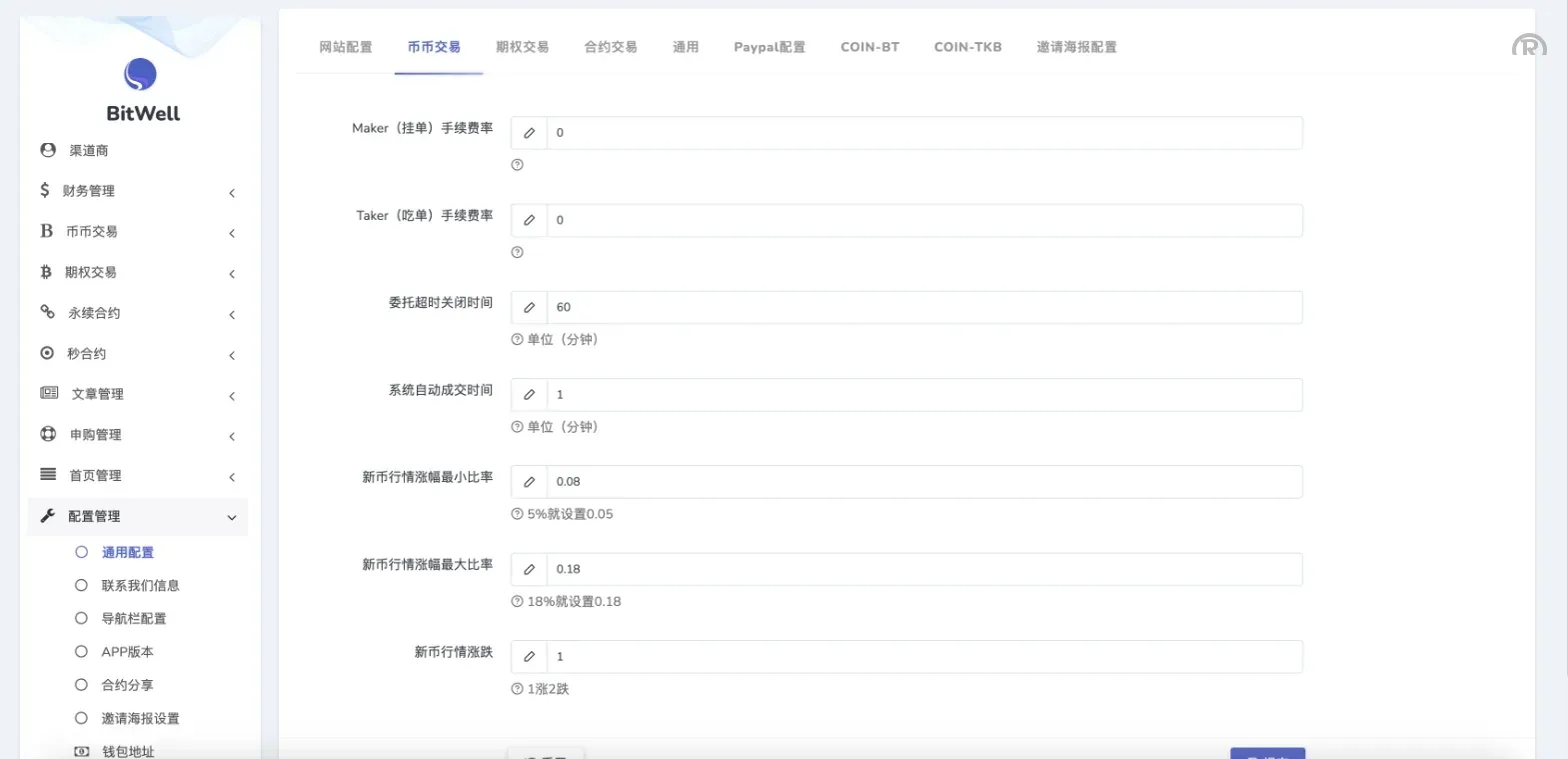Open the 钱包地址 sidebar link
This screenshot has width=1568, height=759.
128,751
